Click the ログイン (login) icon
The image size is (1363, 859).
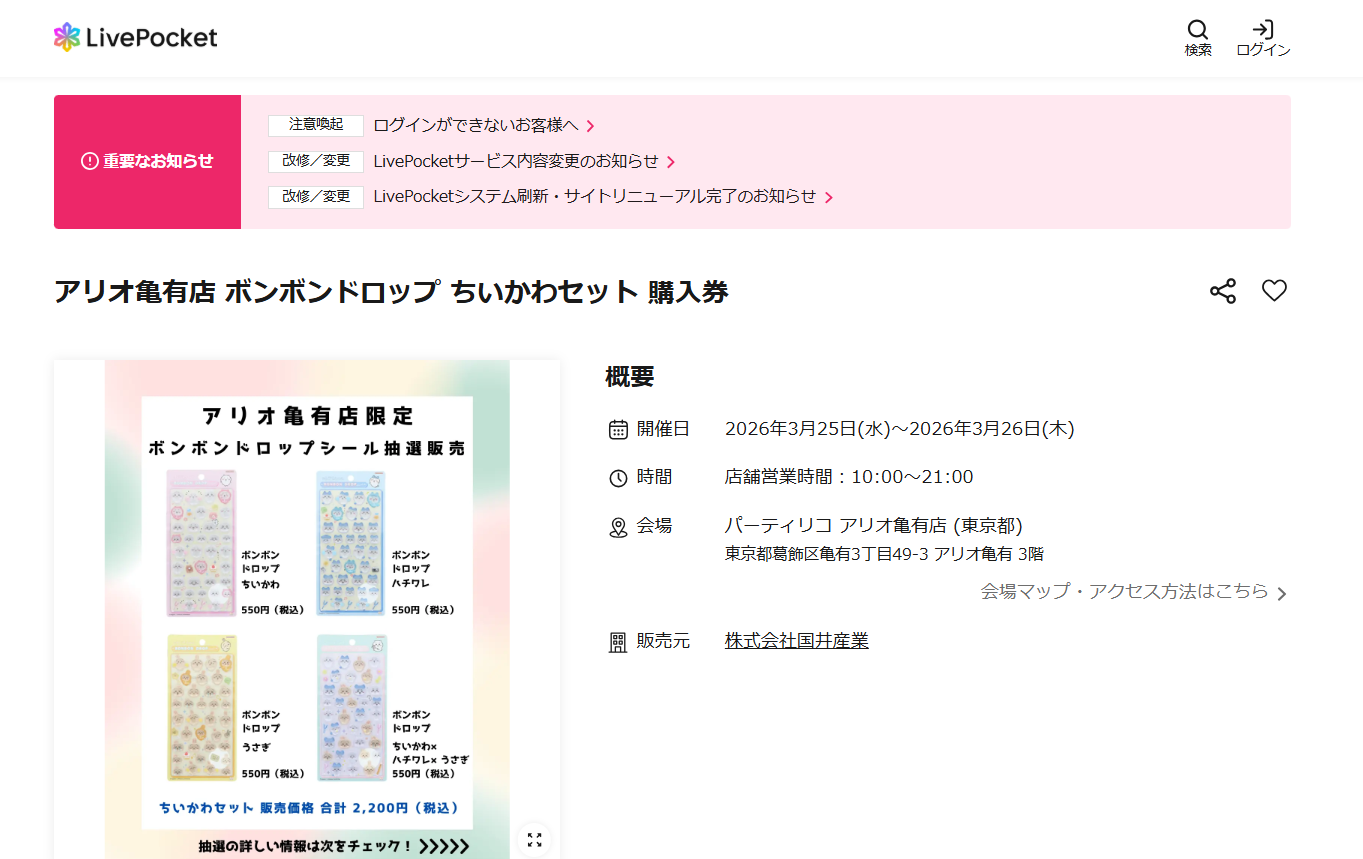click(1262, 31)
